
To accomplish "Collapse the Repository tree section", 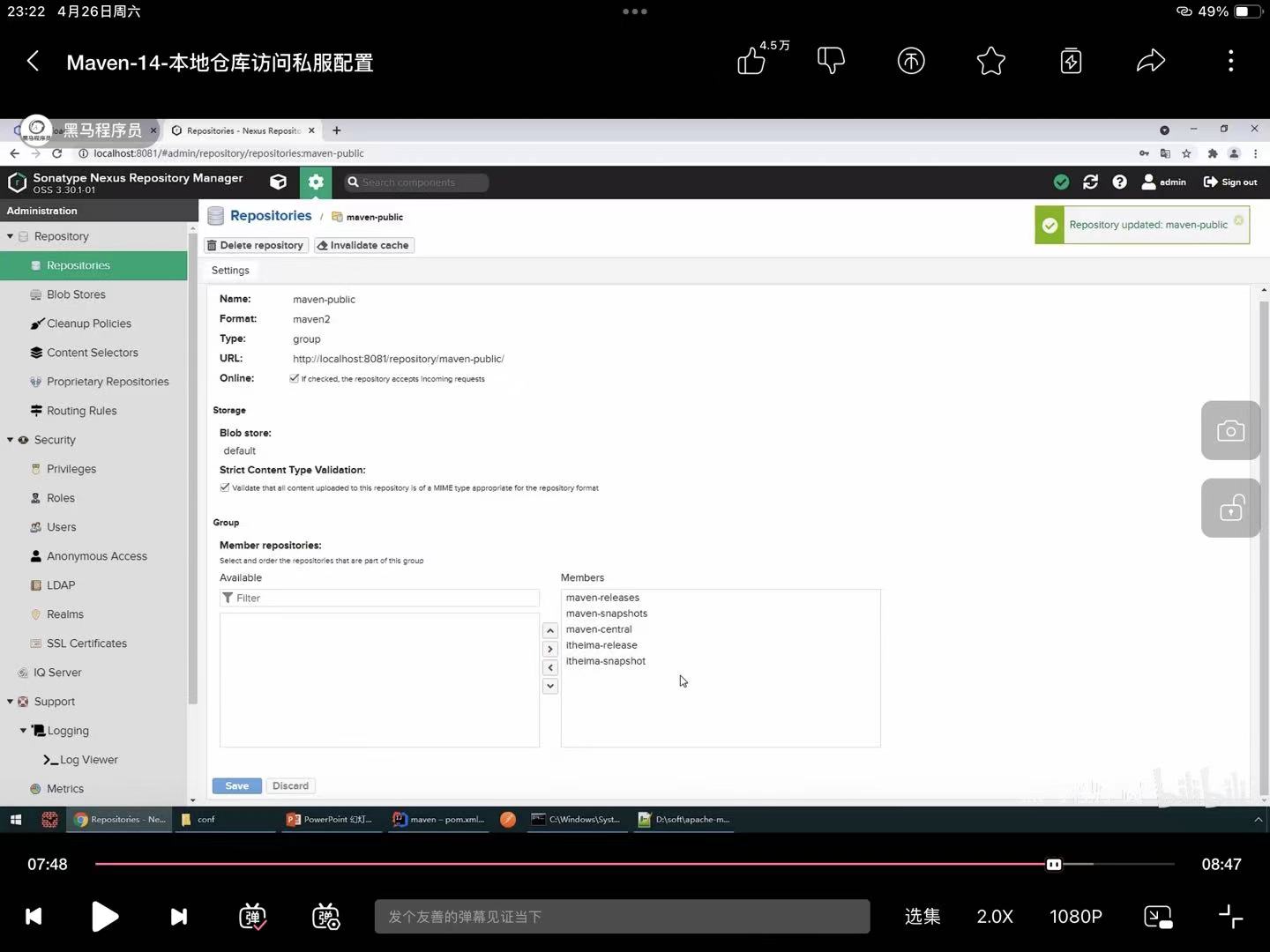I will [x=10, y=236].
